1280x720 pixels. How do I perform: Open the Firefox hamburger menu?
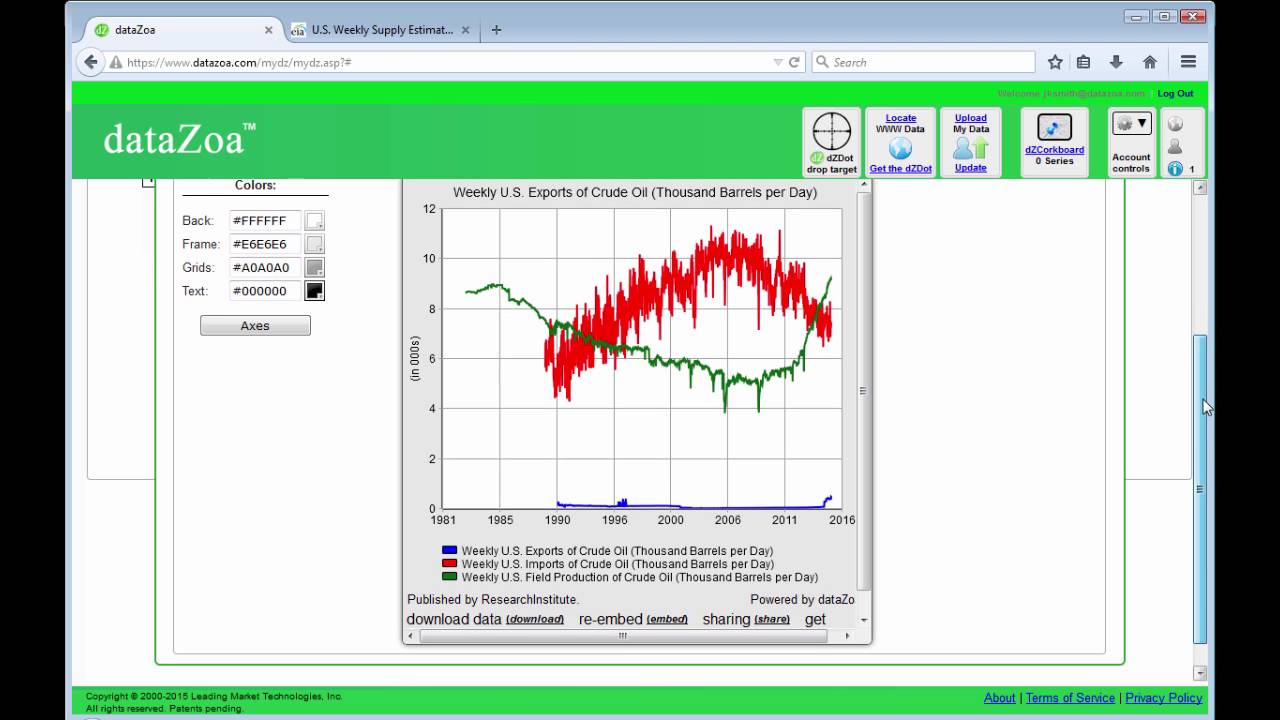coord(1188,62)
